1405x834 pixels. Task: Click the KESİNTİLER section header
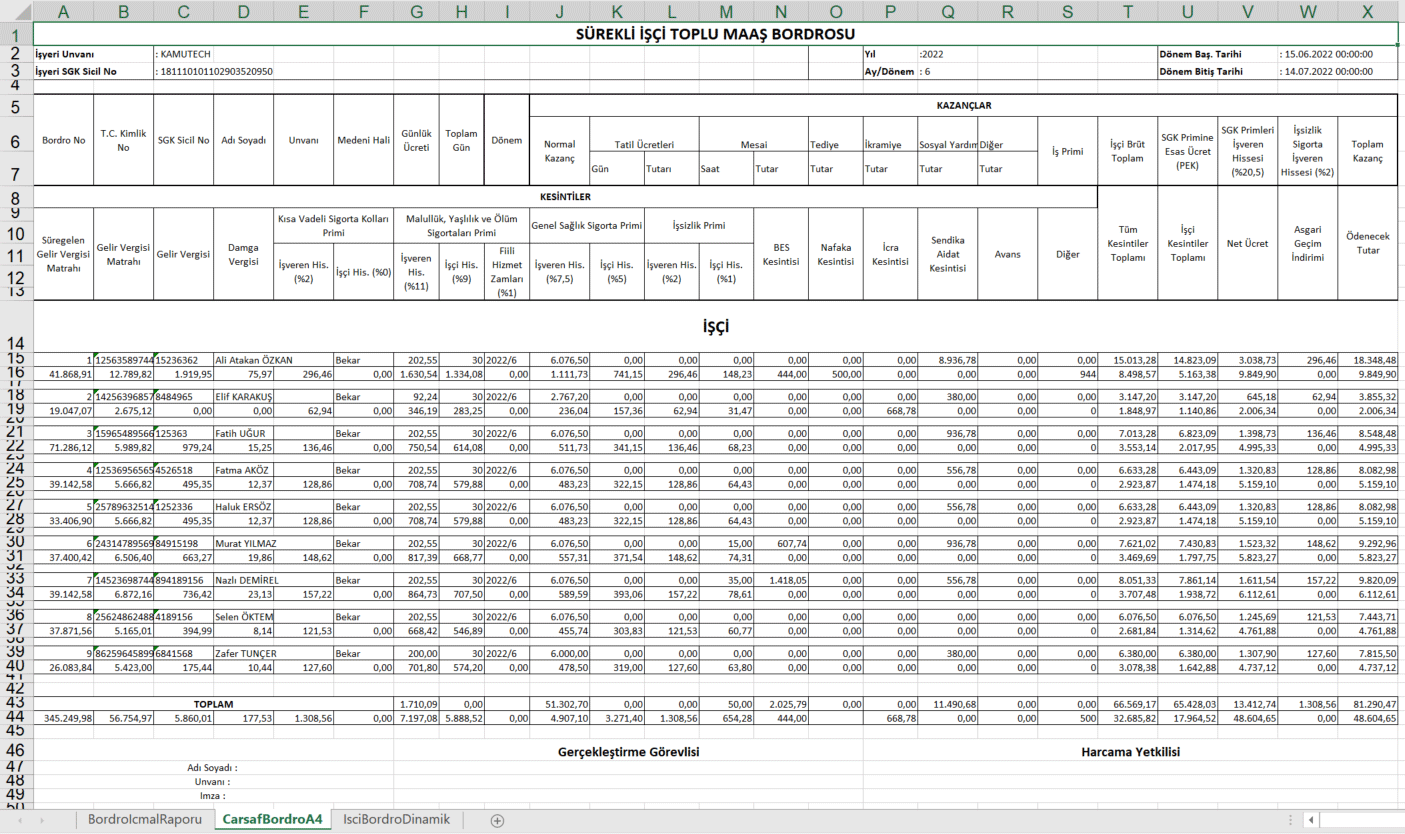(565, 196)
